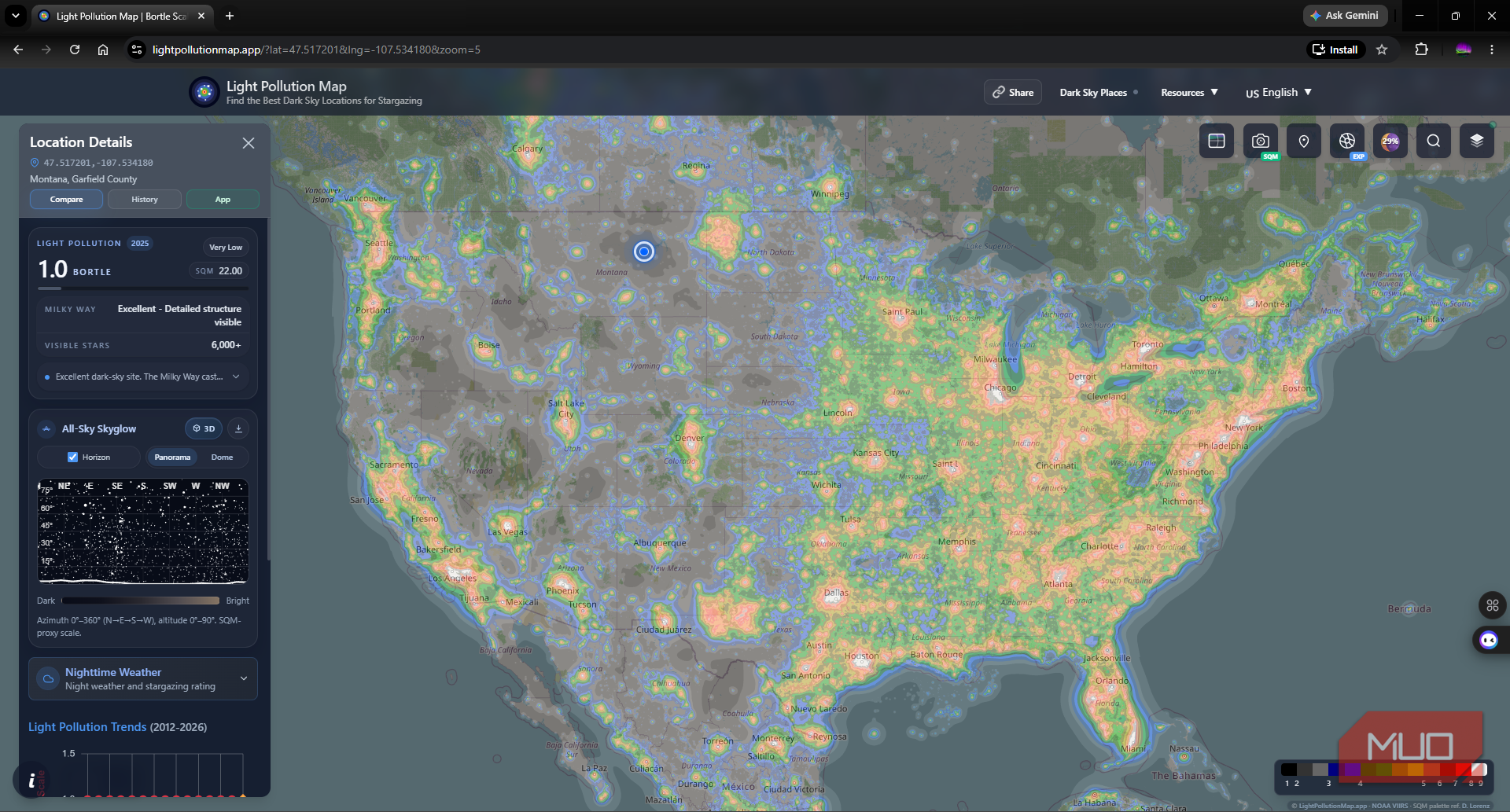Click the Light Pollution Map logo

click(204, 92)
